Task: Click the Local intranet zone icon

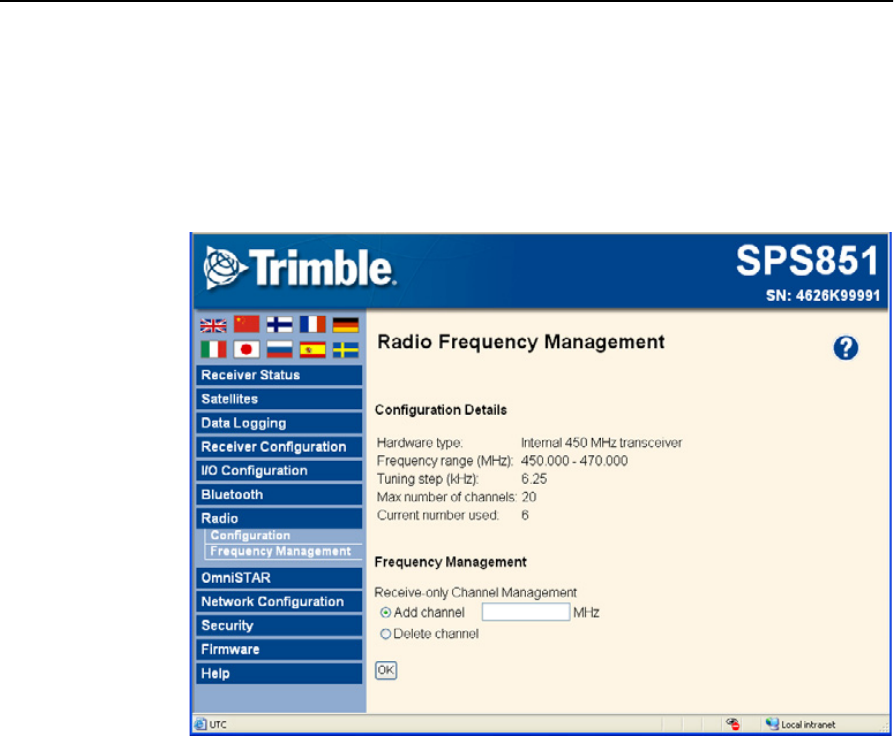Action: pos(772,724)
